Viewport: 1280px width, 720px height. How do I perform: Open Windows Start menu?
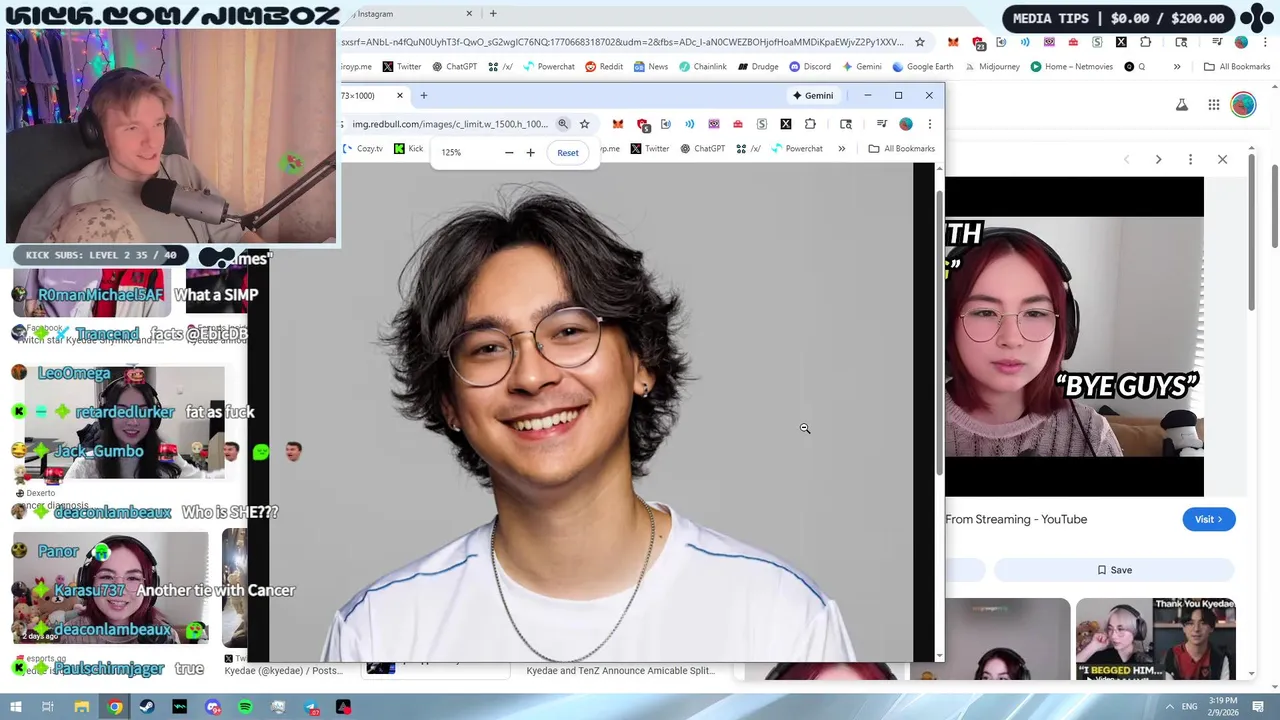point(15,707)
